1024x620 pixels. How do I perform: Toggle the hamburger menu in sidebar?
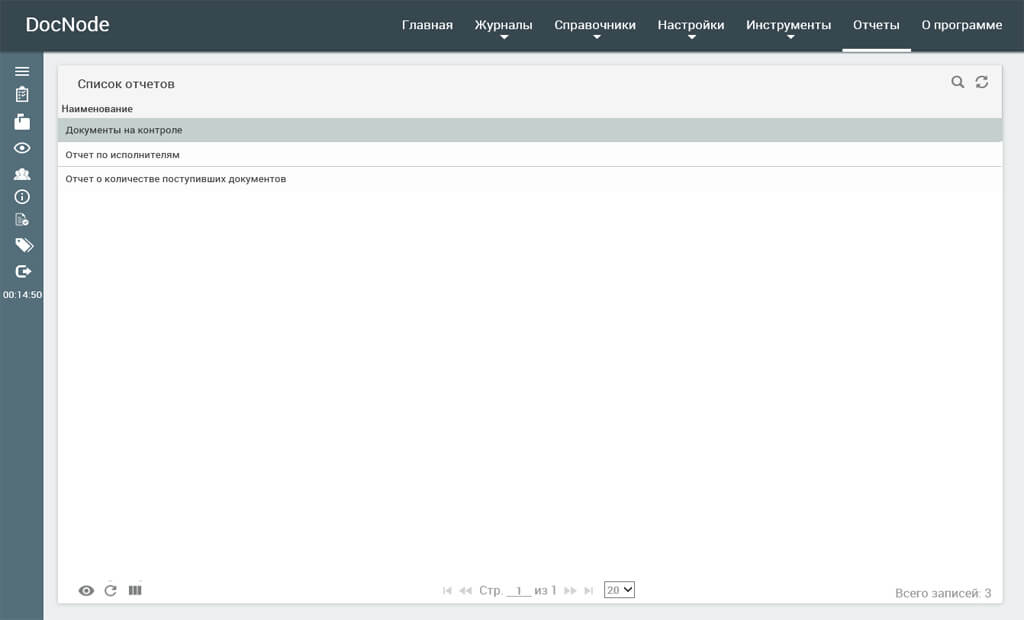[22, 71]
